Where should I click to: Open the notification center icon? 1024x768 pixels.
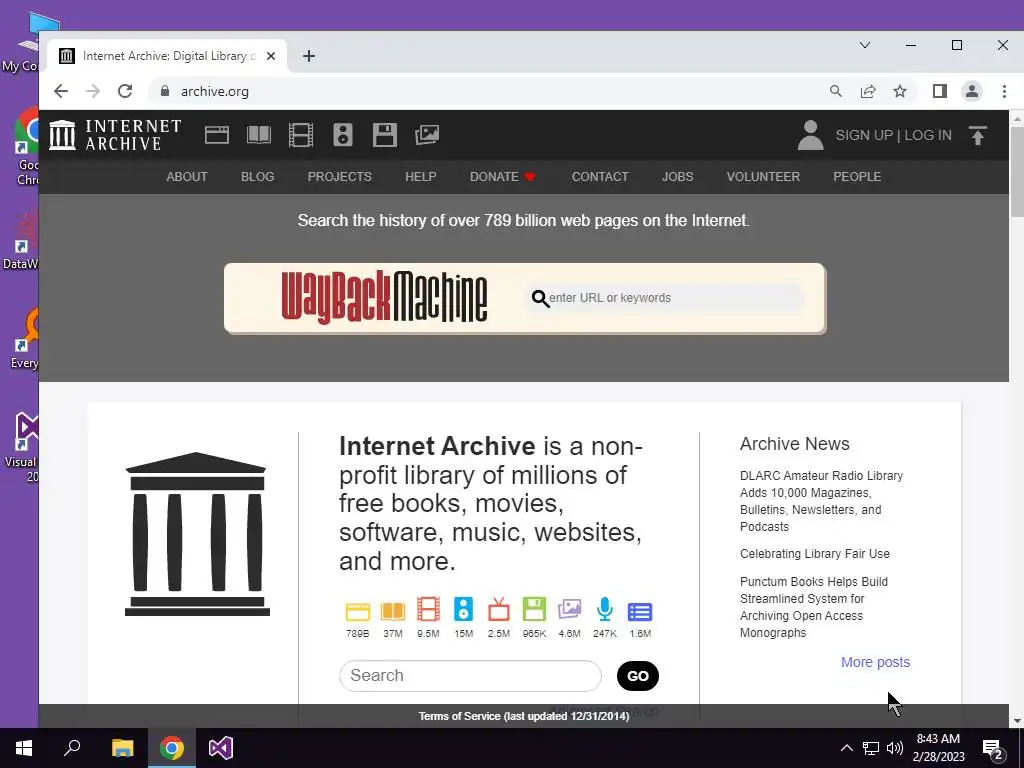(993, 749)
